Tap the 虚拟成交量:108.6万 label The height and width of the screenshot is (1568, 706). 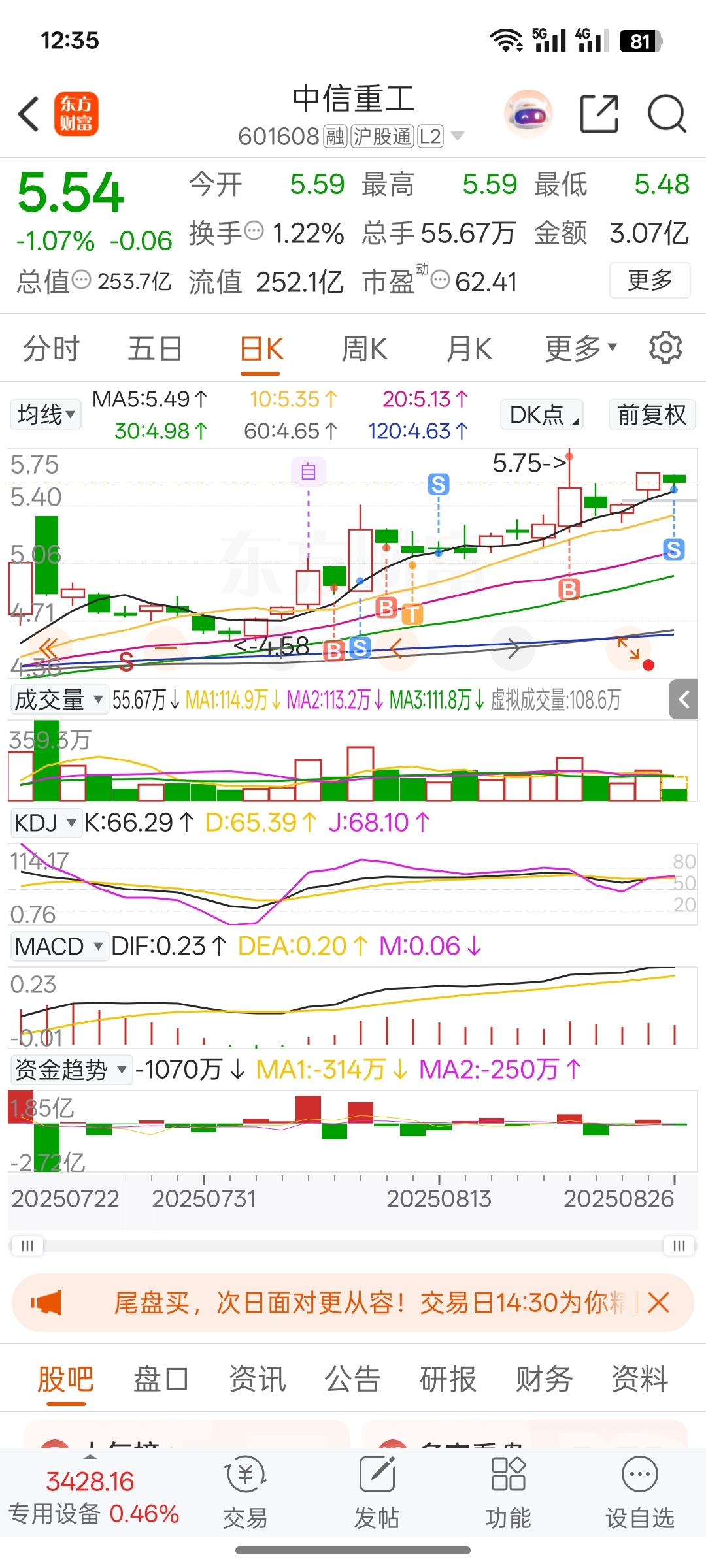[x=556, y=700]
